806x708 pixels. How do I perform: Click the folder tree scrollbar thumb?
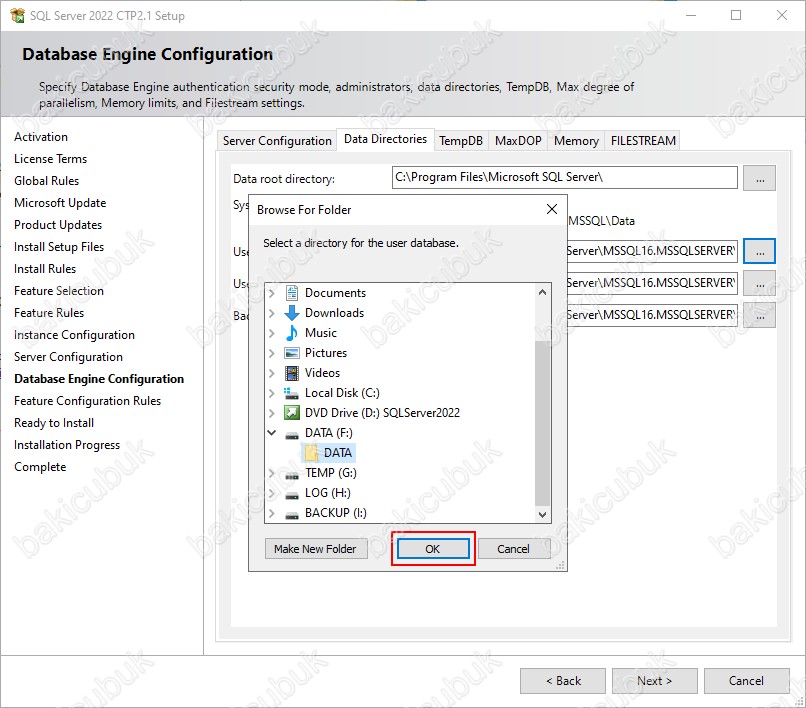(542, 423)
